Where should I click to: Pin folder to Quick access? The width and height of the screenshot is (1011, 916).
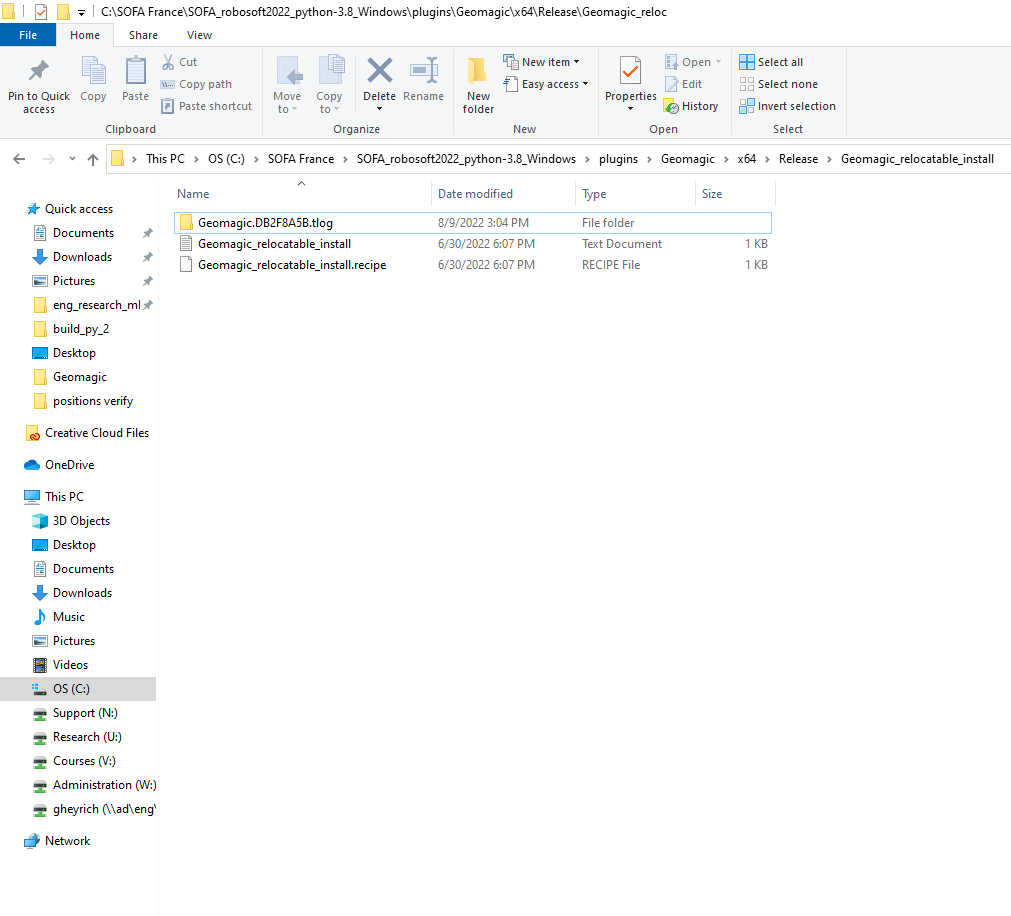39,86
